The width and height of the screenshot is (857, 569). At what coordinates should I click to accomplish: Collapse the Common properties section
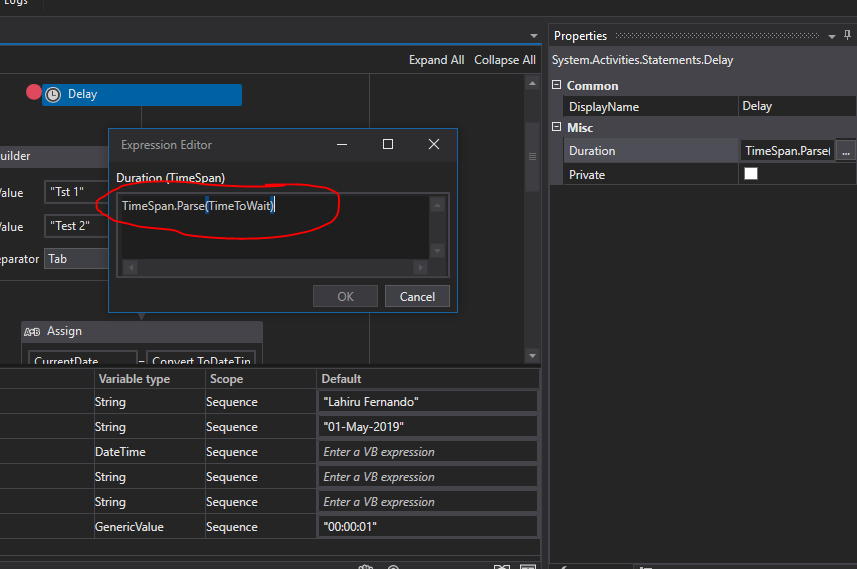click(556, 85)
